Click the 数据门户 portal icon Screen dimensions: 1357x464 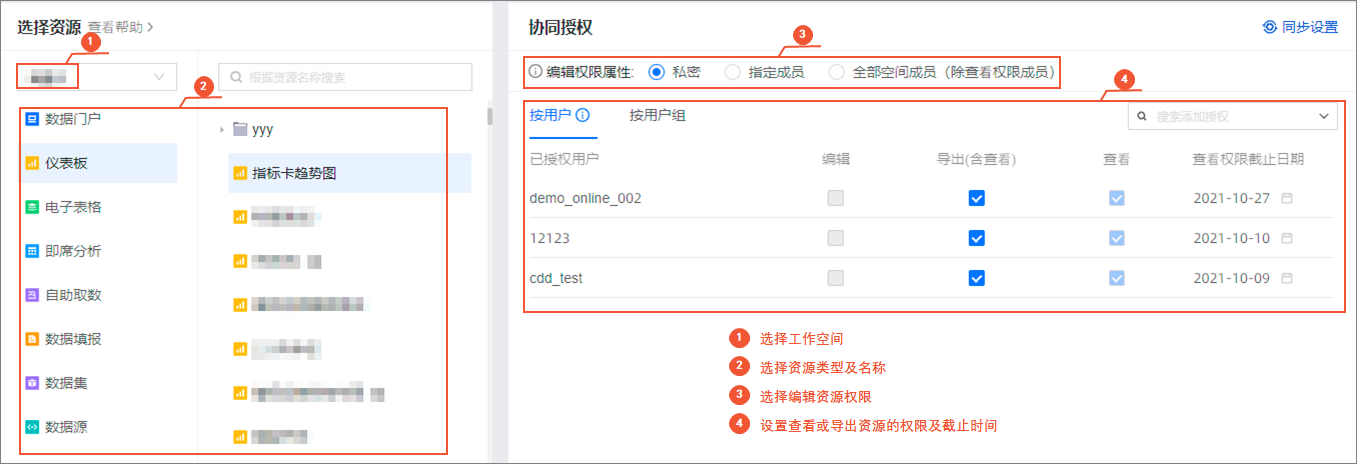coord(32,119)
